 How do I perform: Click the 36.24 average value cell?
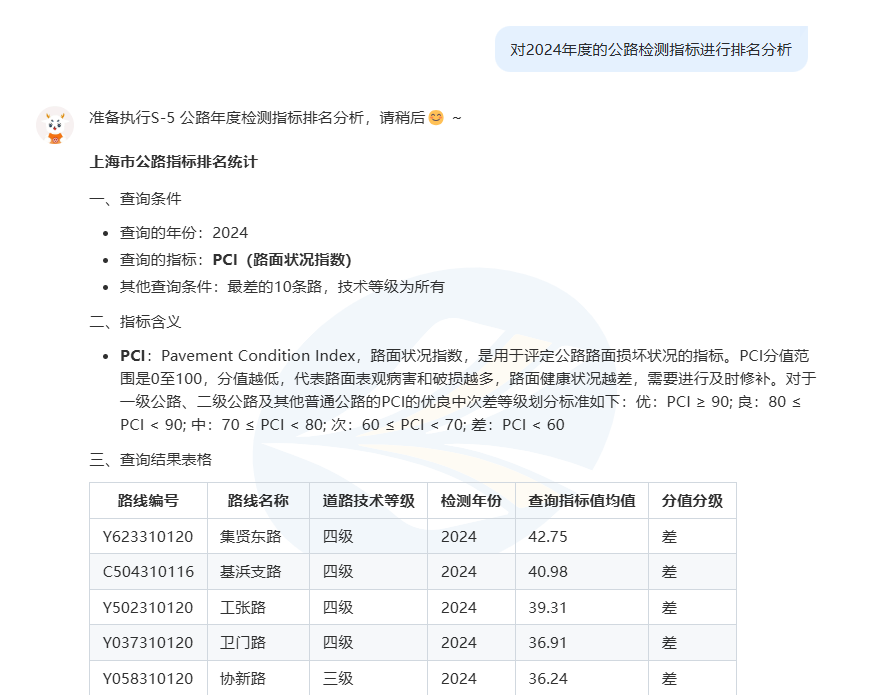pos(548,679)
